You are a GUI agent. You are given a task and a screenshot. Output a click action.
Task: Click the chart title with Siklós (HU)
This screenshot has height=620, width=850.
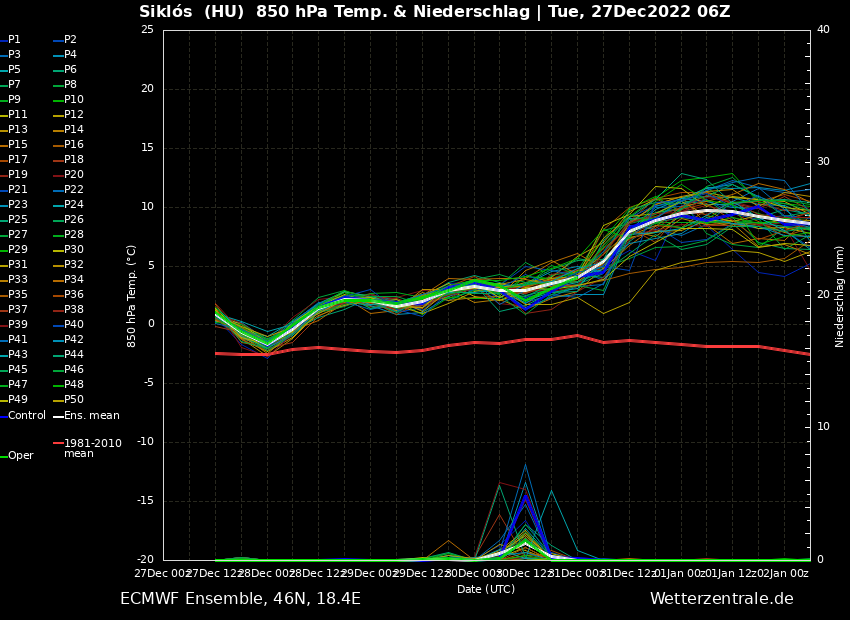tap(434, 12)
